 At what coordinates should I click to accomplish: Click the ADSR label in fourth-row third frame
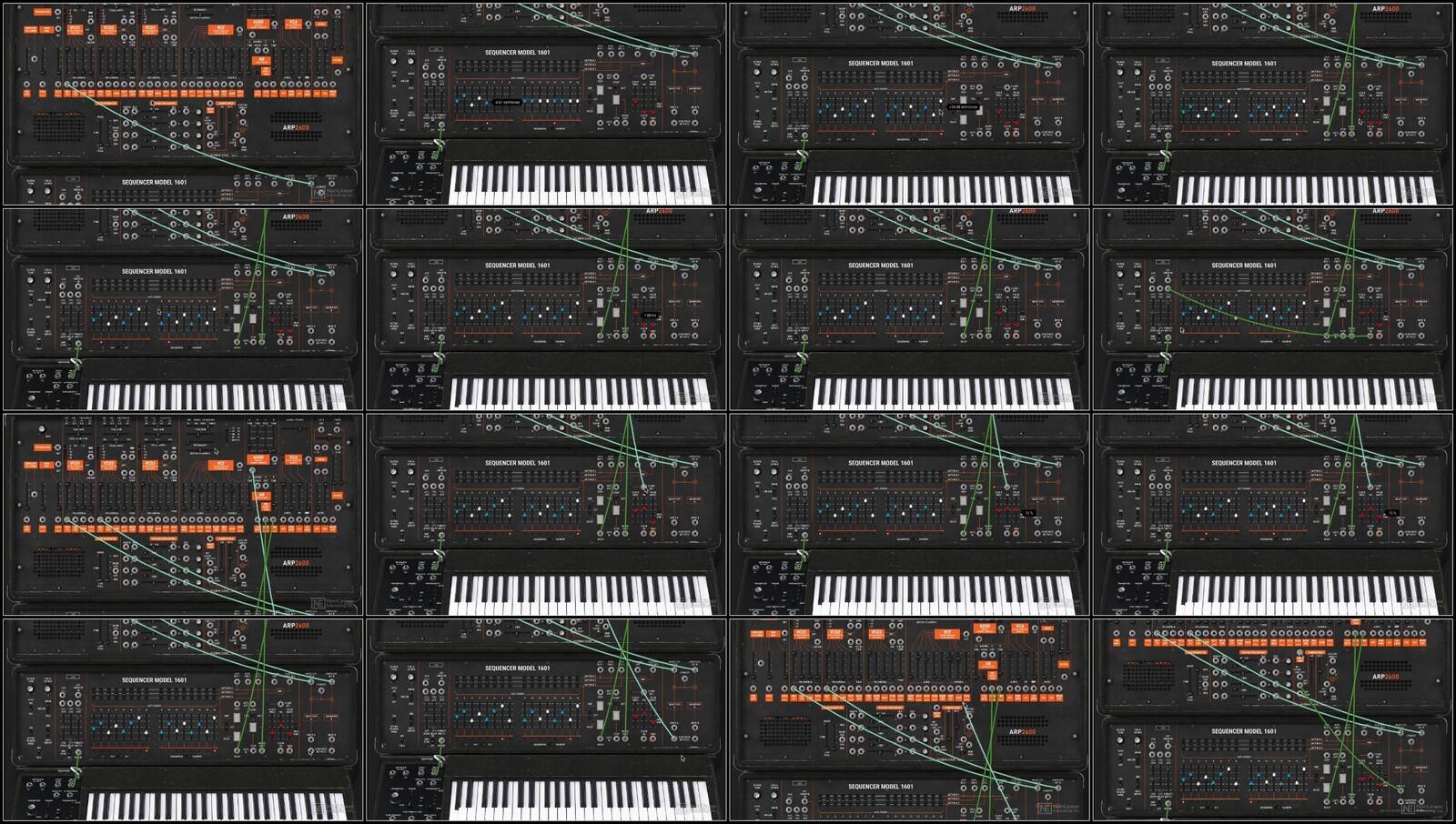click(986, 628)
